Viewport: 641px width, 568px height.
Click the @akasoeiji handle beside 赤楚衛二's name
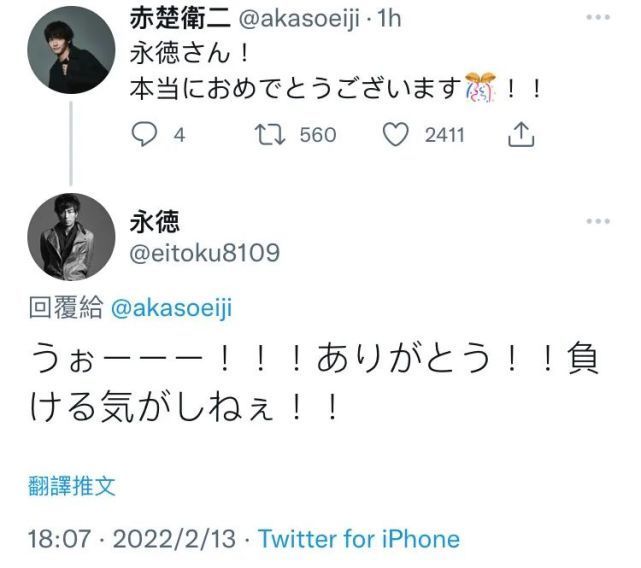(302, 17)
